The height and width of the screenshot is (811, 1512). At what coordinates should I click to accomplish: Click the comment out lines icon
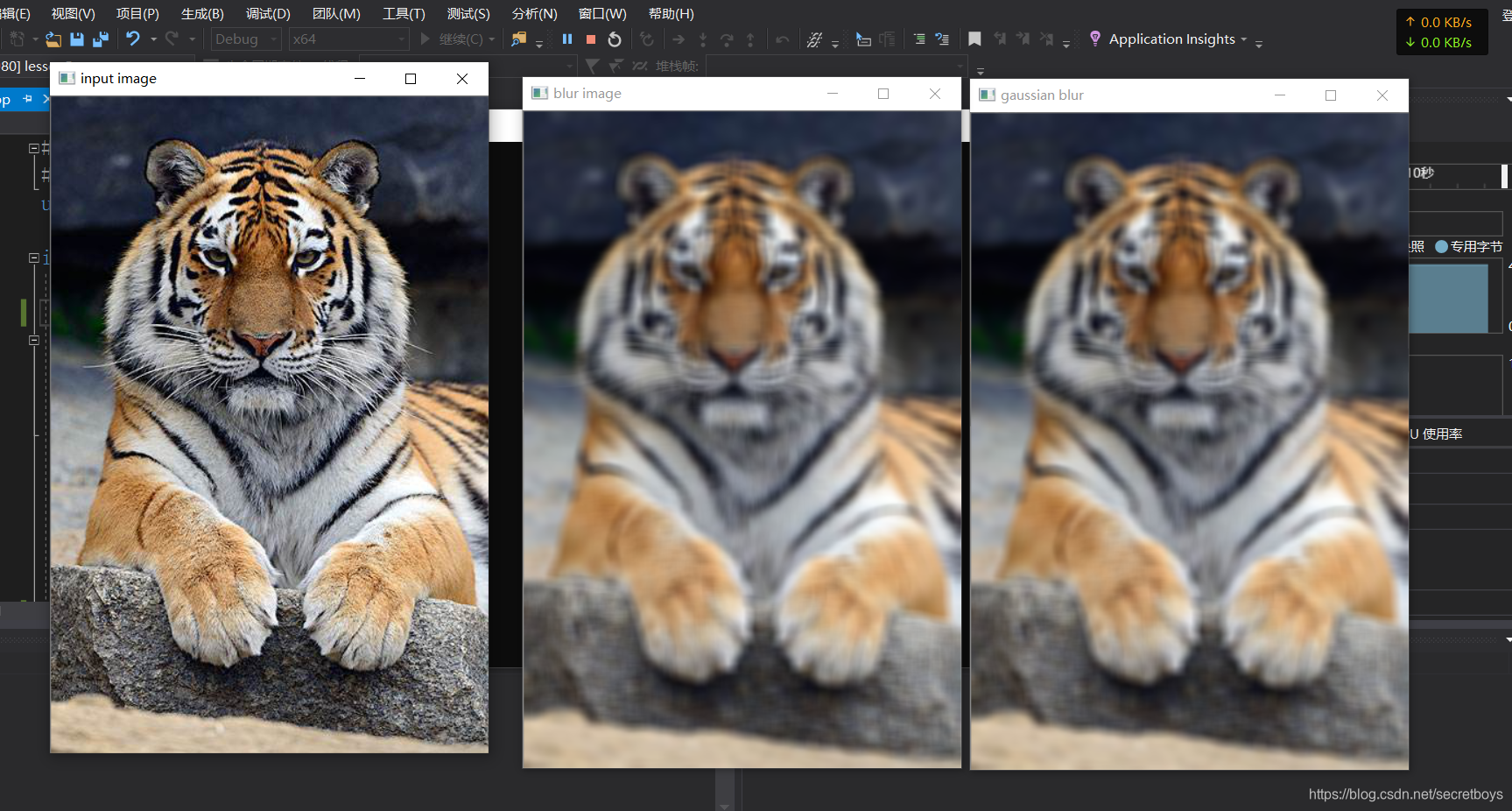point(942,39)
